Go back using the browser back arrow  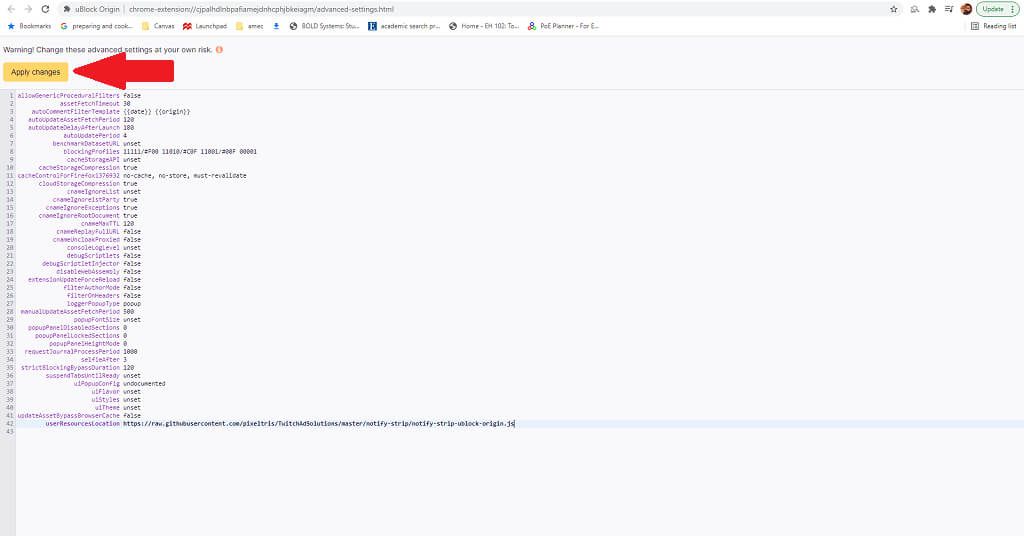[11, 9]
